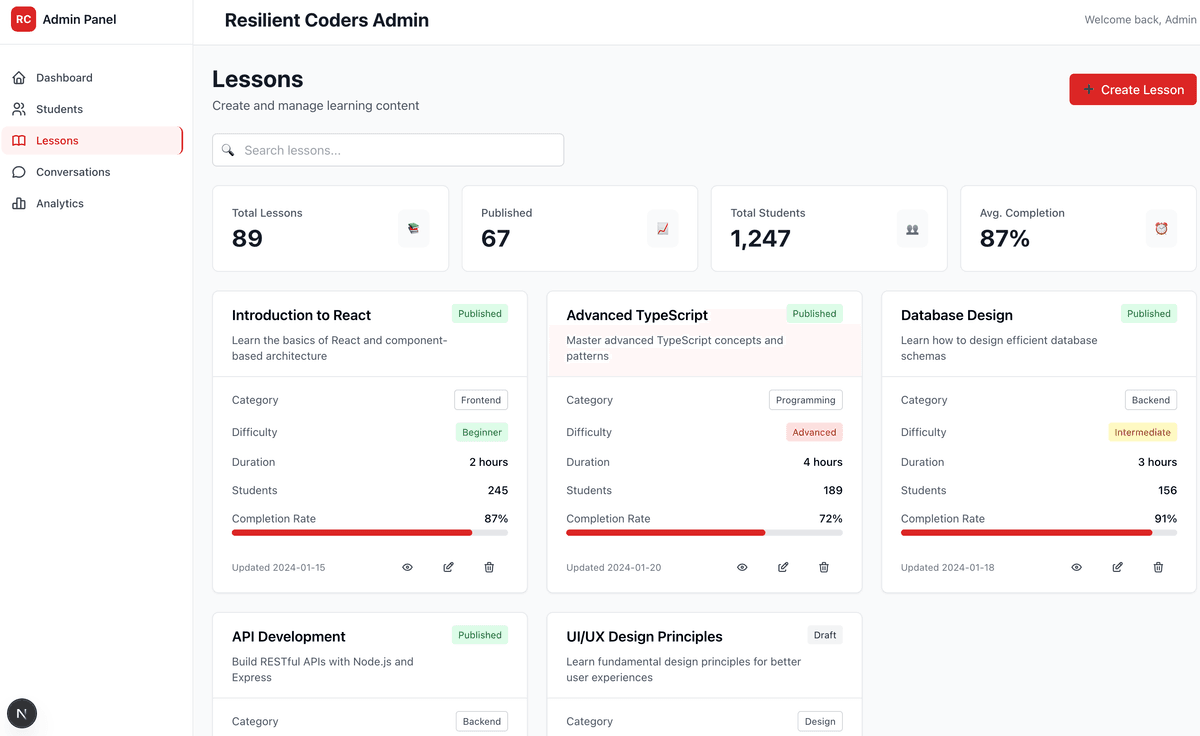Viewport: 1200px width, 736px height.
Task: Click the Dashboard icon in the sidebar
Action: coord(17,77)
